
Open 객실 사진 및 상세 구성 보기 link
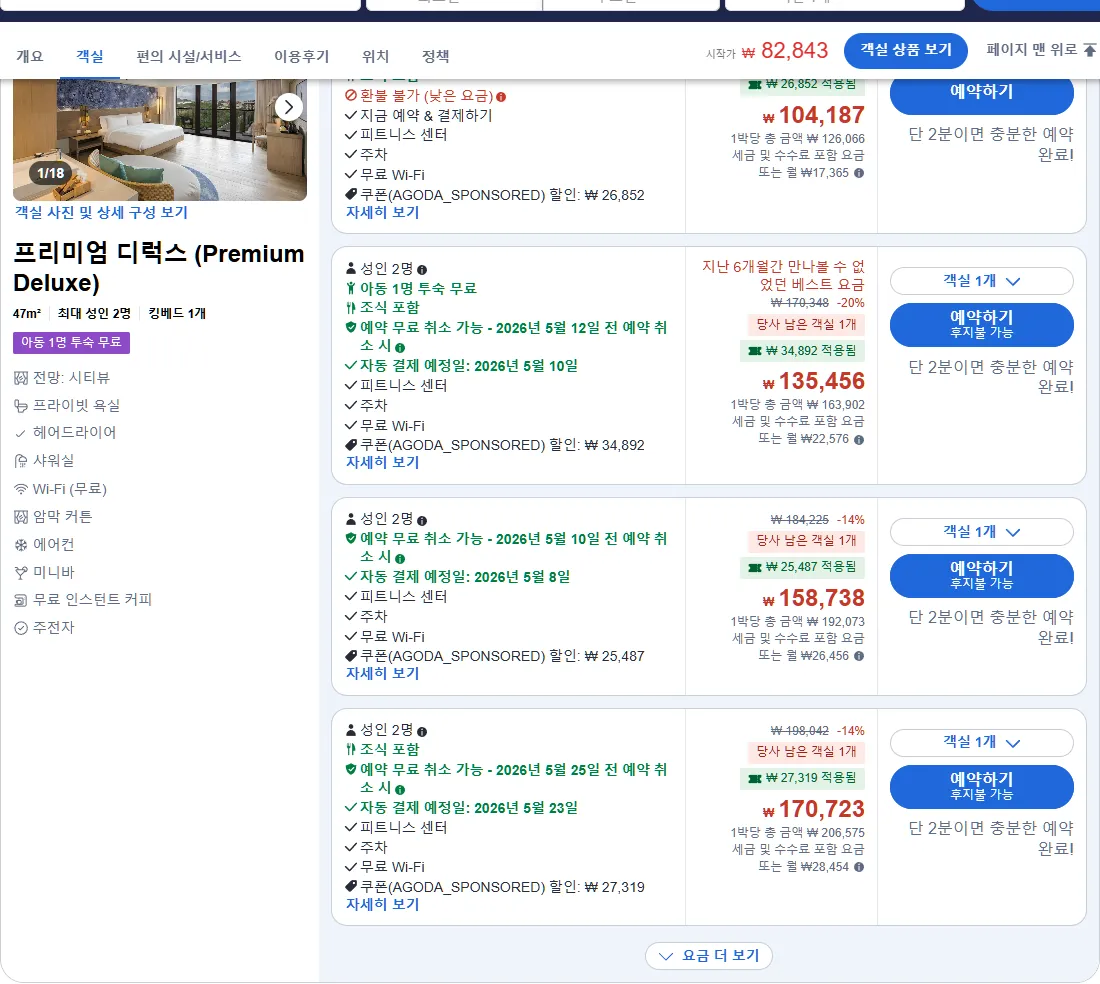pyautogui.click(x=101, y=213)
